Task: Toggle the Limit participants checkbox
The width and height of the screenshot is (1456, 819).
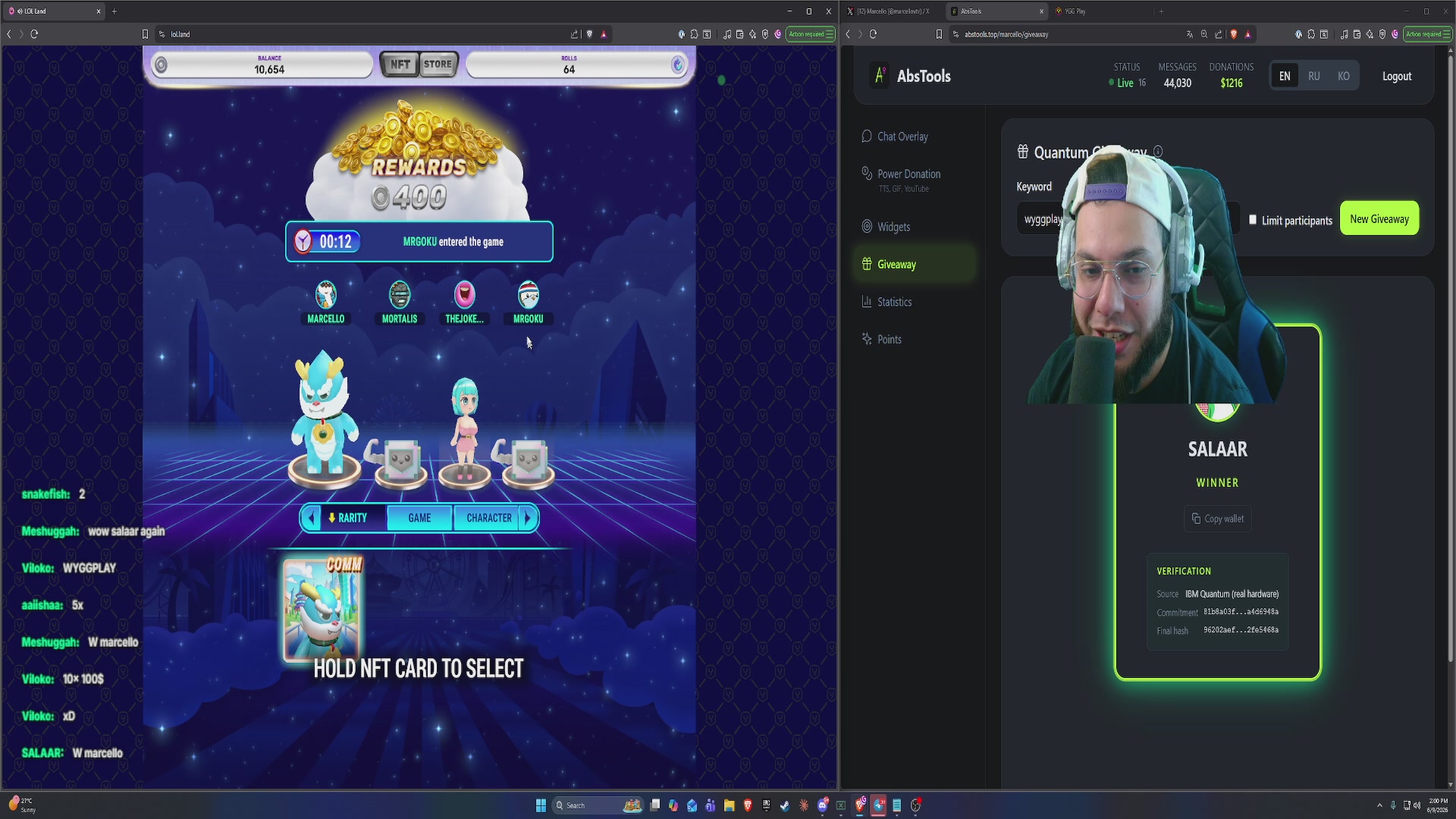Action: click(x=1253, y=220)
